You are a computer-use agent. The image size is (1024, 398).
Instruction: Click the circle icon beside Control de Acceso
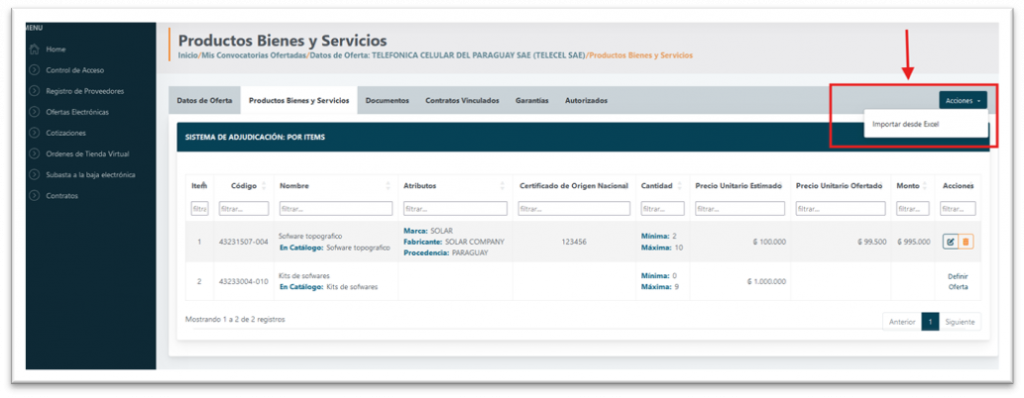coord(35,70)
